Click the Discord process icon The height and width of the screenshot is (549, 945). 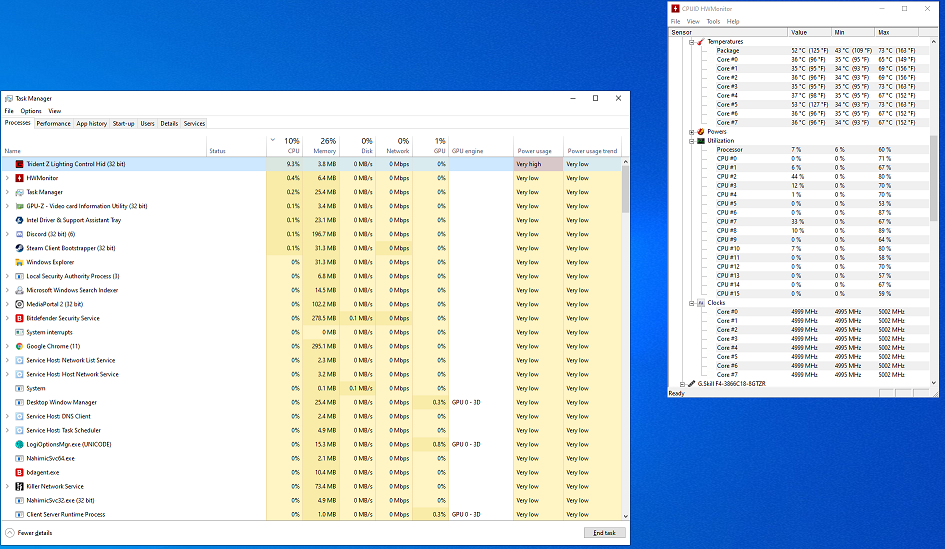point(19,234)
